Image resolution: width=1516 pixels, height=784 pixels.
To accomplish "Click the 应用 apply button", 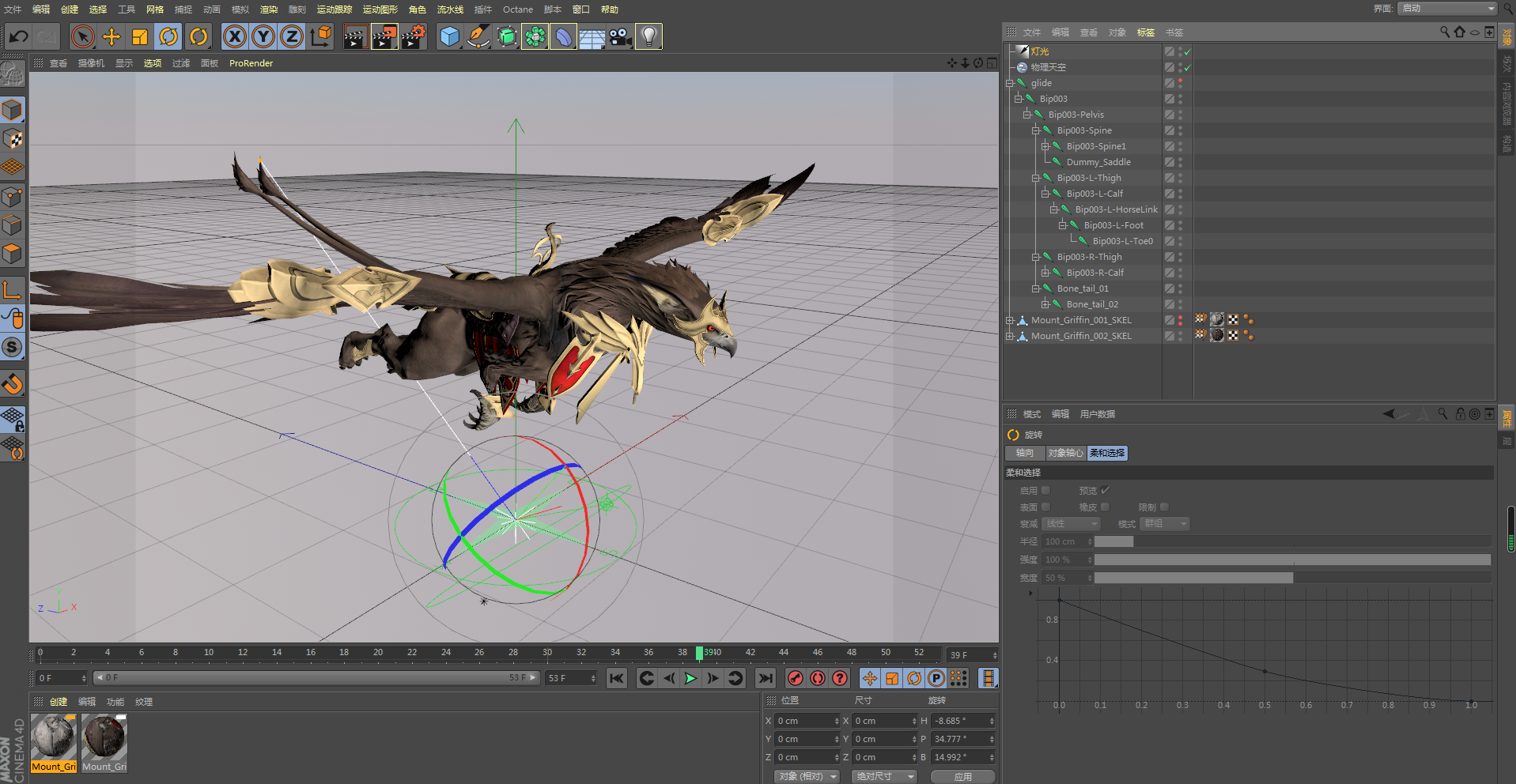I will [x=962, y=776].
